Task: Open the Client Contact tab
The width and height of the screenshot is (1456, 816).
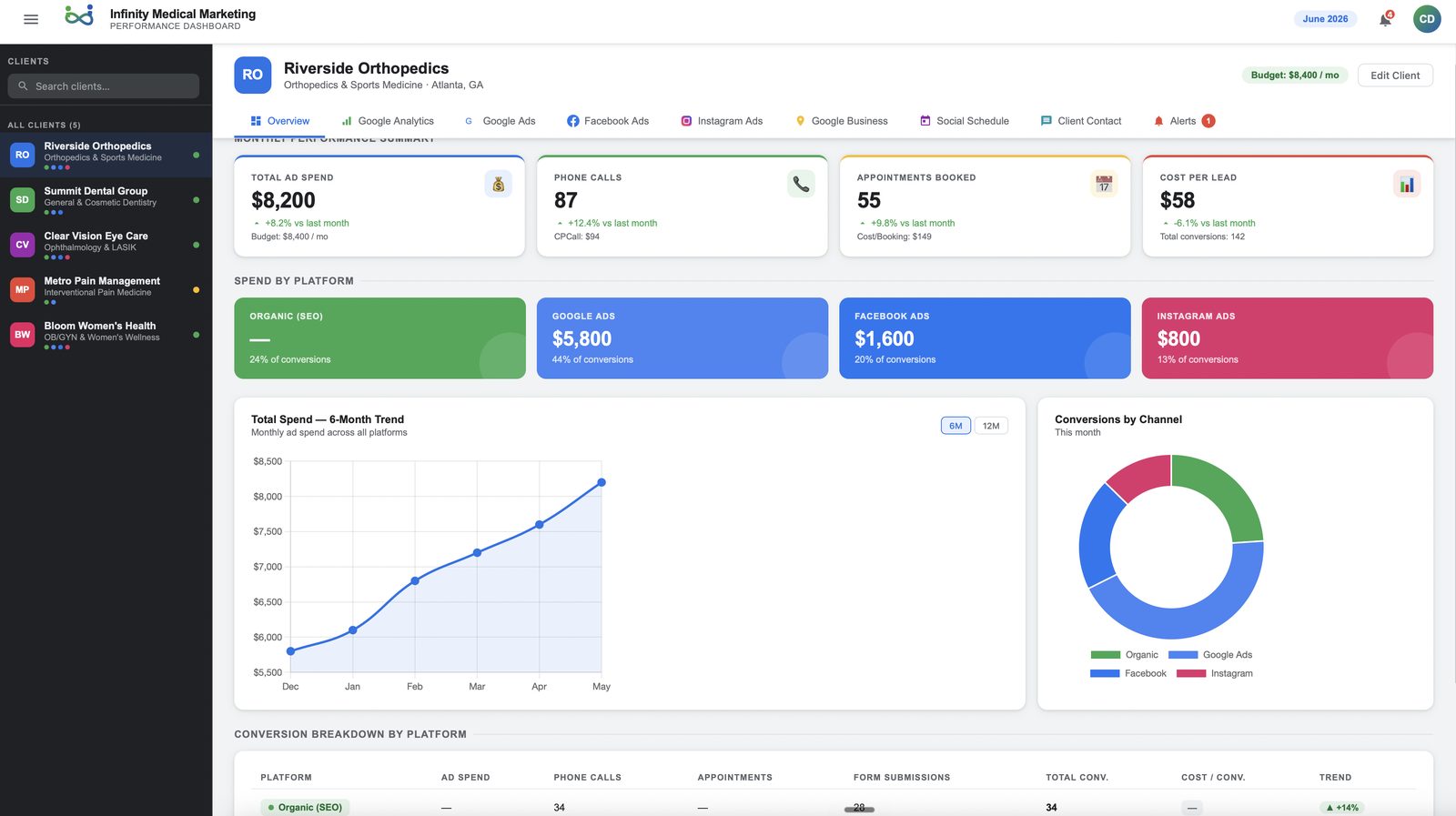Action: pyautogui.click(x=1081, y=121)
